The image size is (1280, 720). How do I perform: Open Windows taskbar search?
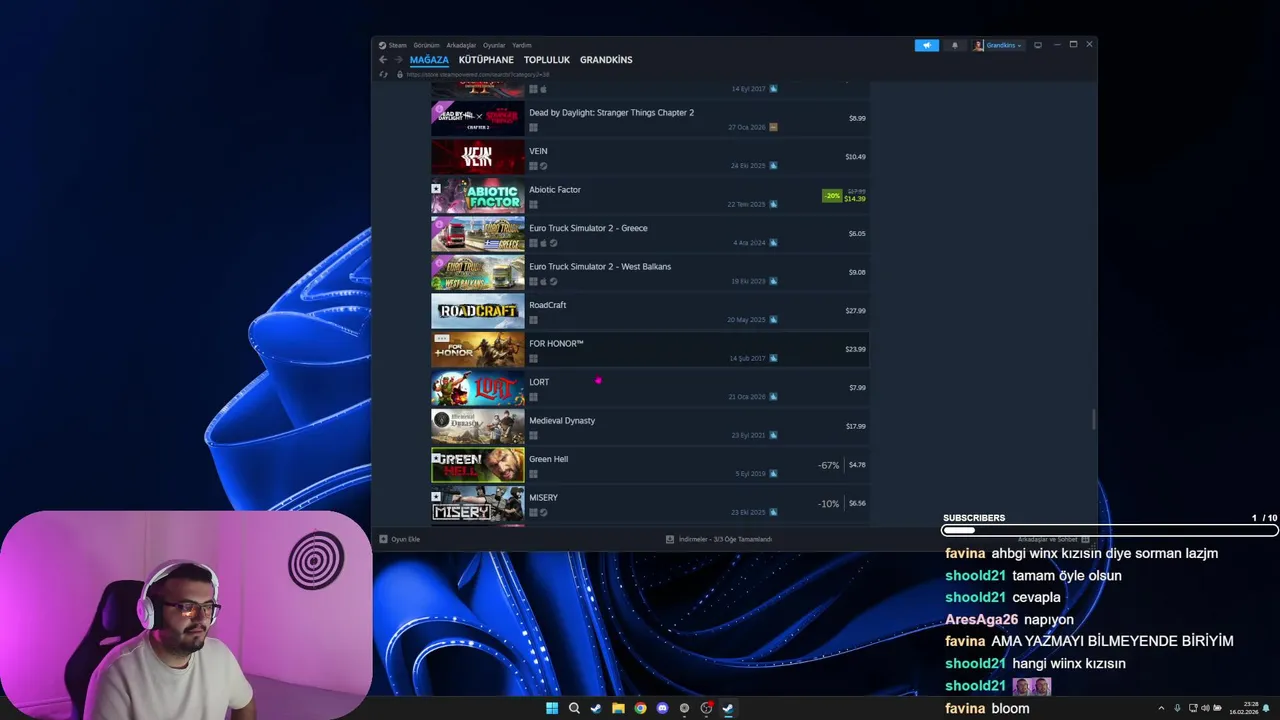(574, 708)
